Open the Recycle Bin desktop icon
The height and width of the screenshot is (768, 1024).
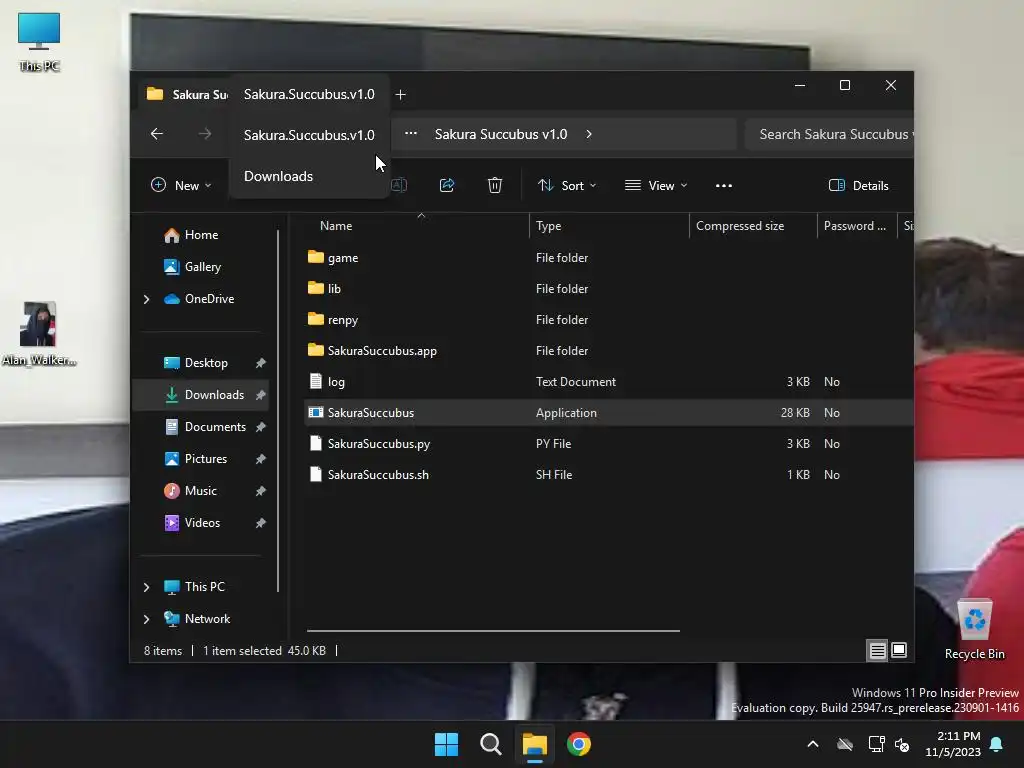pyautogui.click(x=974, y=630)
